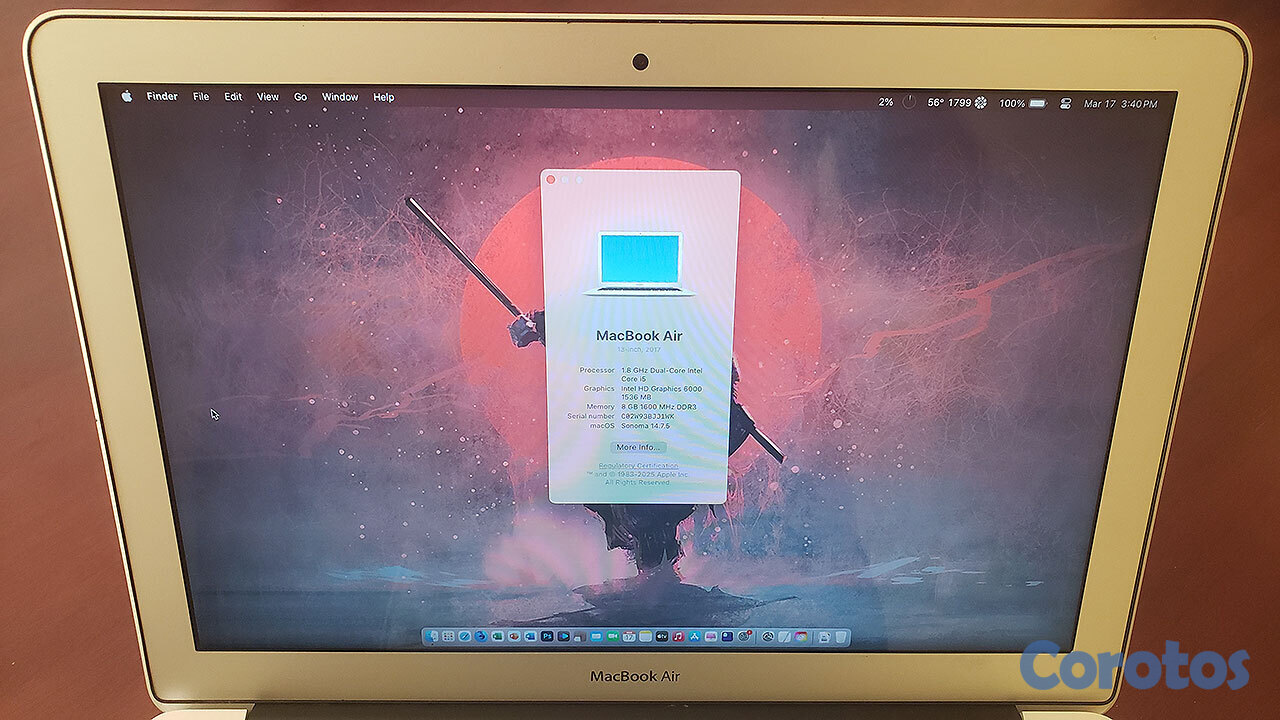Open the Apple menu

127,97
